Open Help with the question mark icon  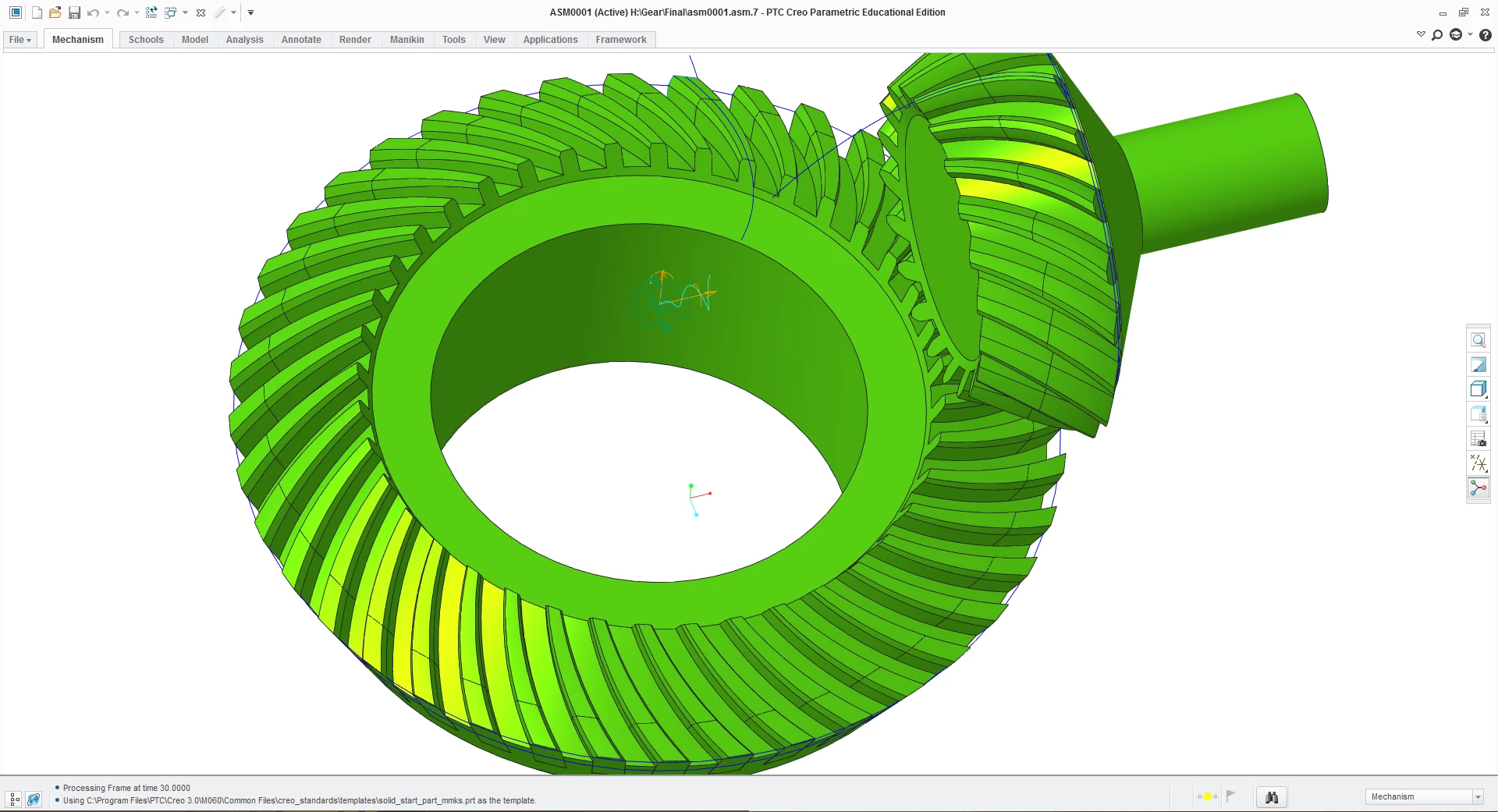point(1486,35)
